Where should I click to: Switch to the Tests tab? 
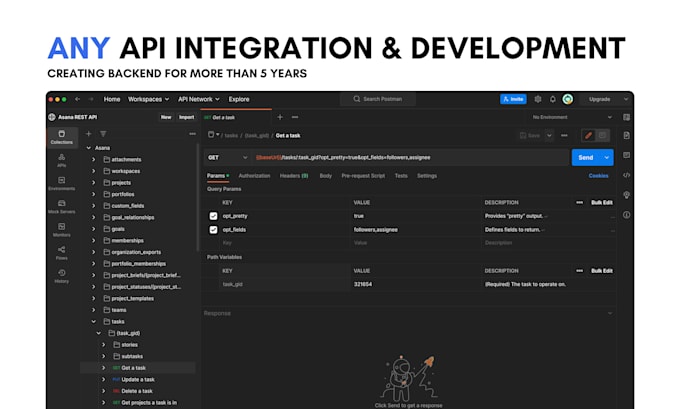tap(401, 176)
